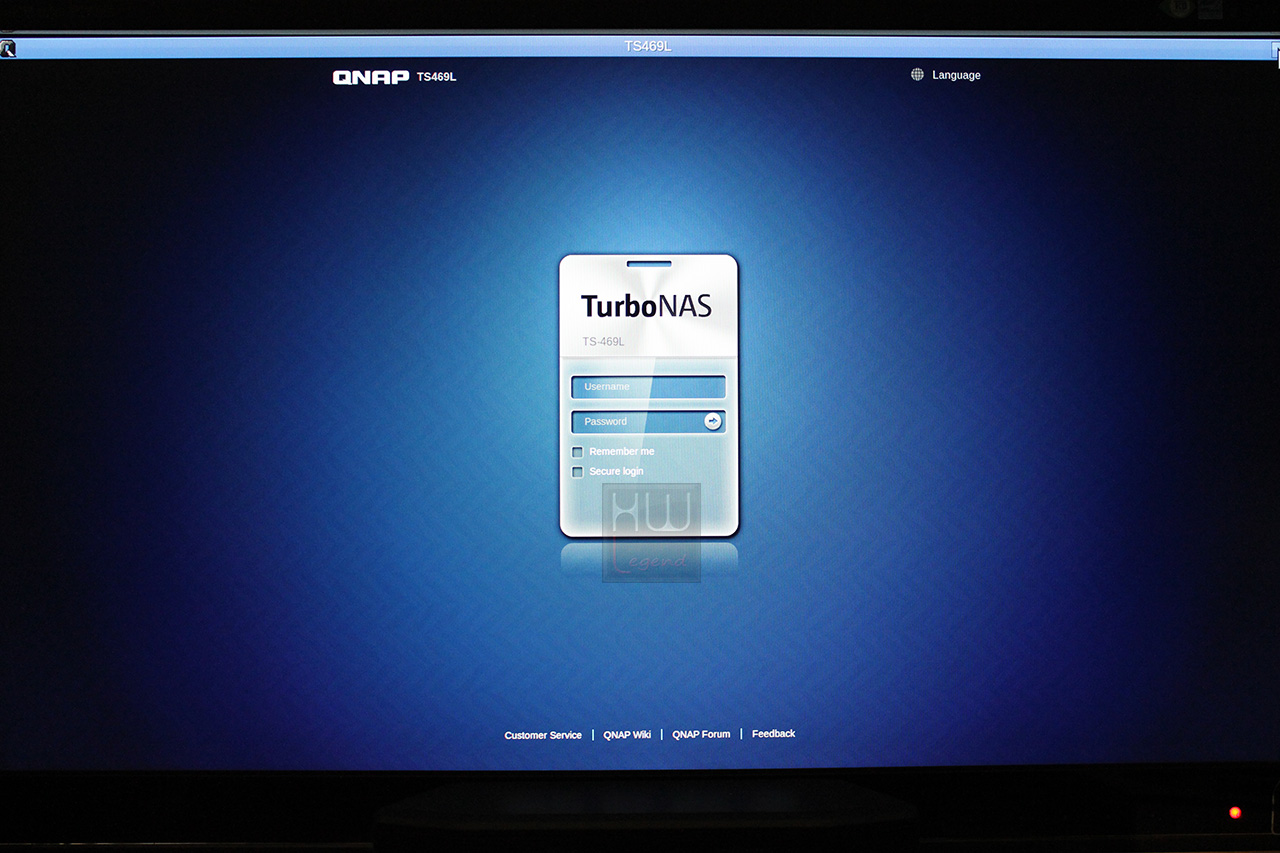Click the globe icon beside Language

coord(917,75)
